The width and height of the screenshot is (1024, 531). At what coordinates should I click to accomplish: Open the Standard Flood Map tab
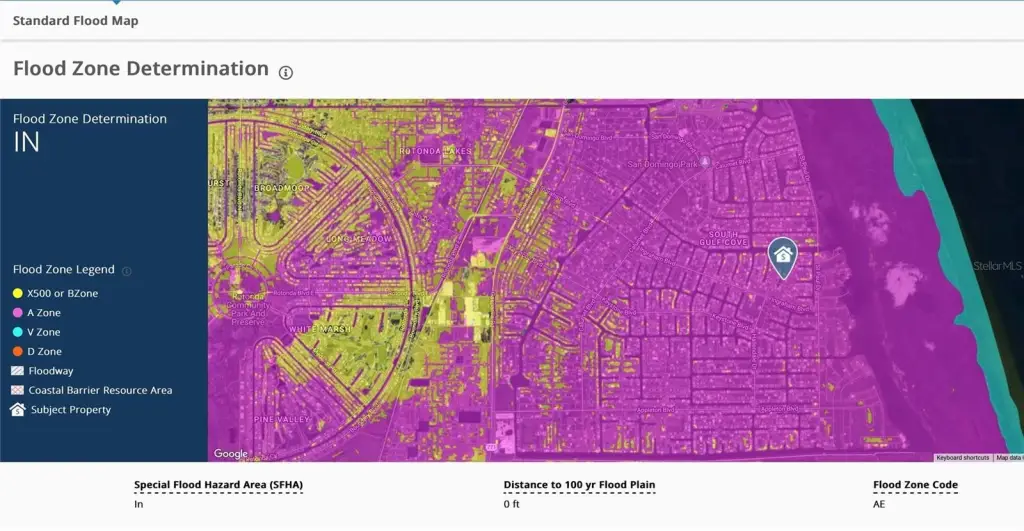coord(76,21)
